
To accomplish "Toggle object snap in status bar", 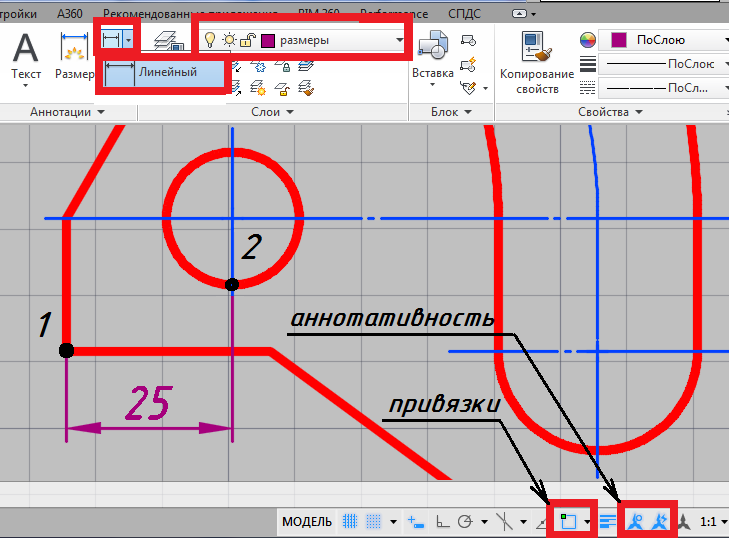I will 566,521.
